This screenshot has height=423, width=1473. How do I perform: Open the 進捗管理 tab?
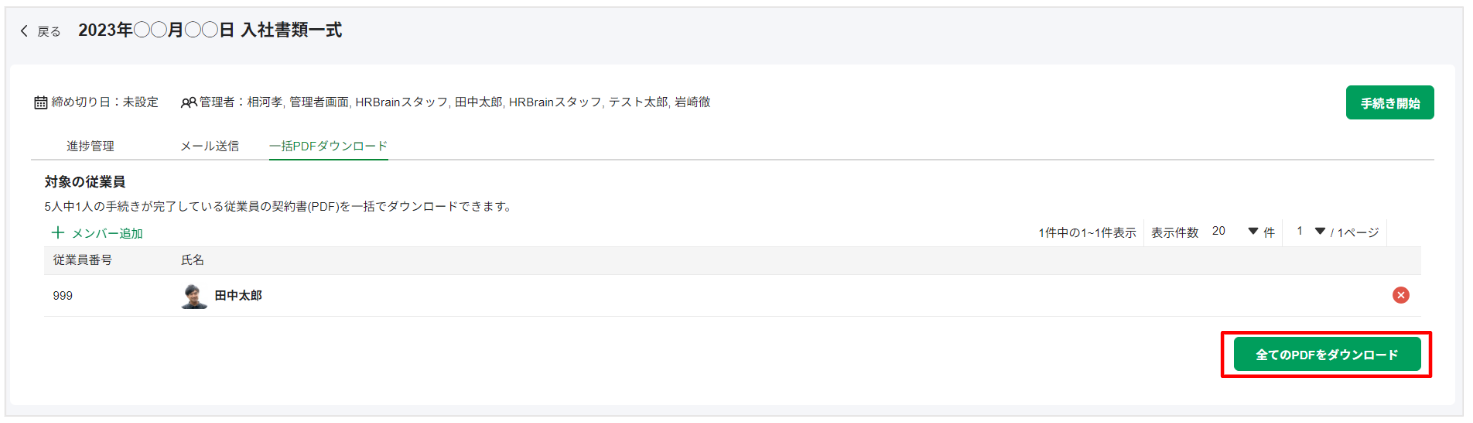[90, 146]
